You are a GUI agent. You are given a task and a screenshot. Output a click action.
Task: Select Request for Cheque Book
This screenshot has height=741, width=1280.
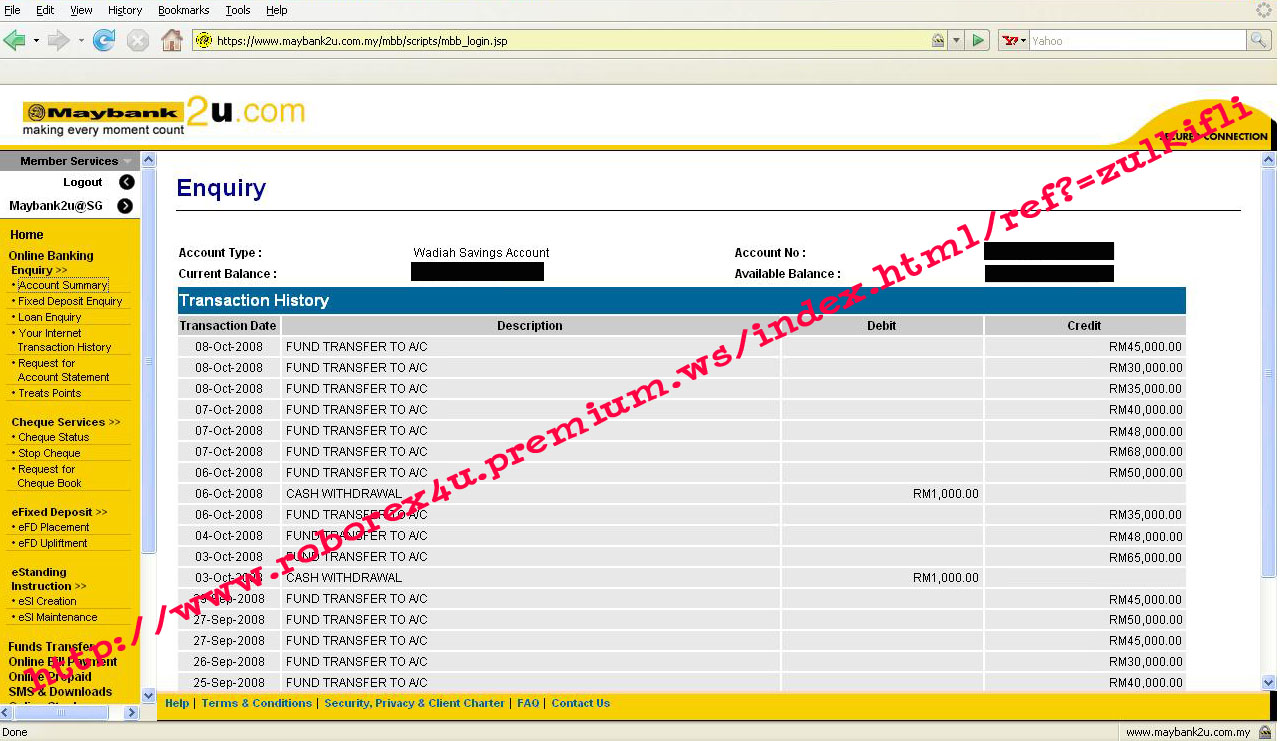click(50, 476)
